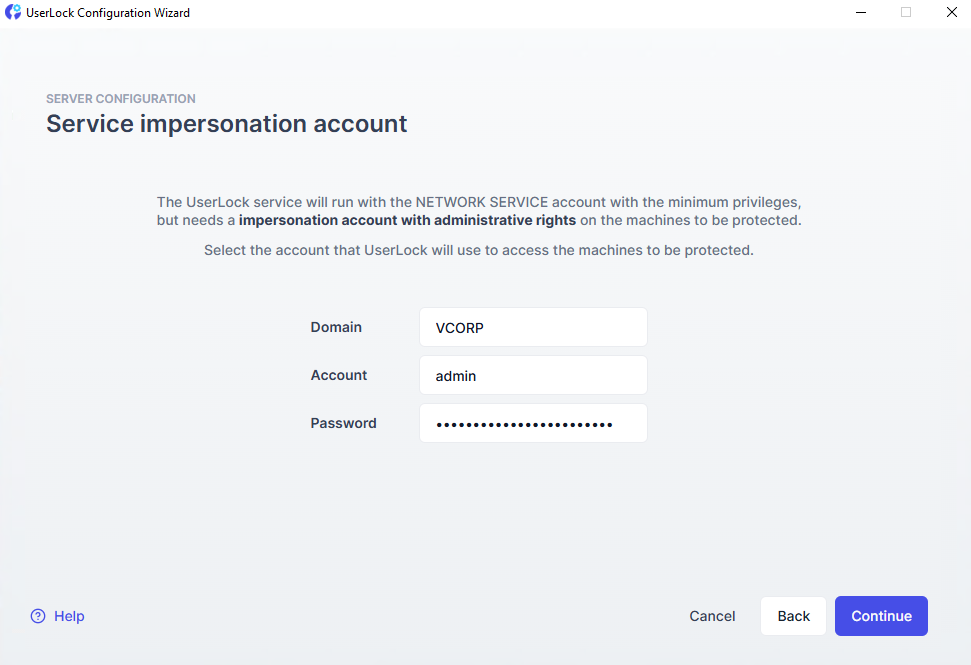Screen dimensions: 971x665
Task: Click the 'Select the account' instruction text
Action: [478, 250]
